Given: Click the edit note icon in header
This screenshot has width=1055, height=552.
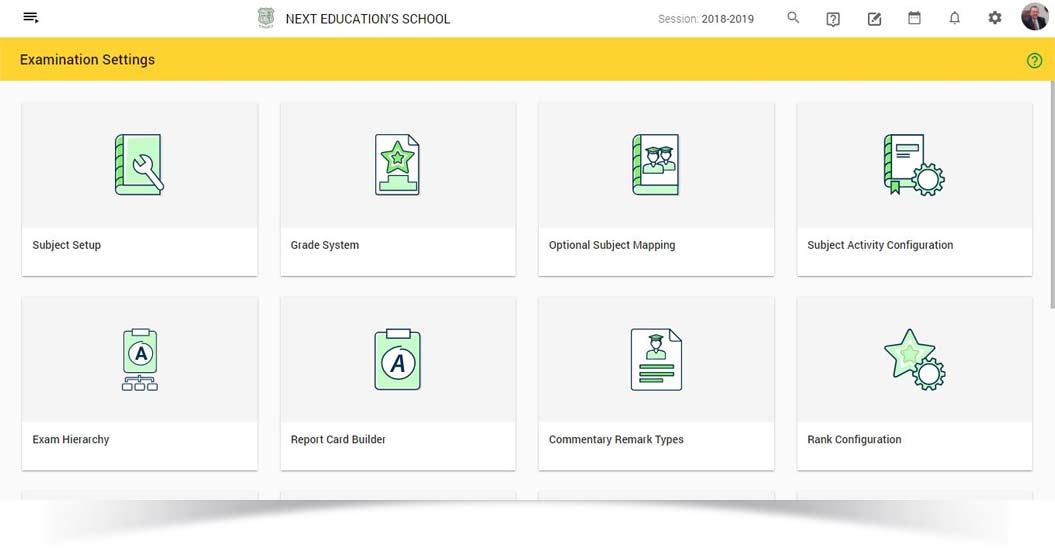Looking at the screenshot, I should point(874,19).
